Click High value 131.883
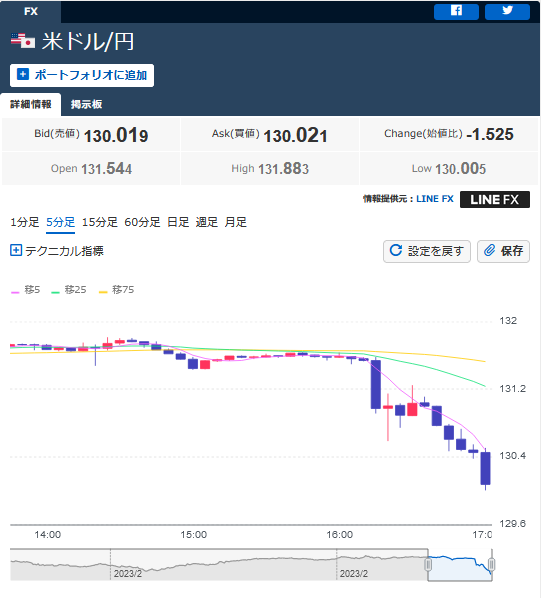The height and width of the screenshot is (598, 541). tap(283, 169)
